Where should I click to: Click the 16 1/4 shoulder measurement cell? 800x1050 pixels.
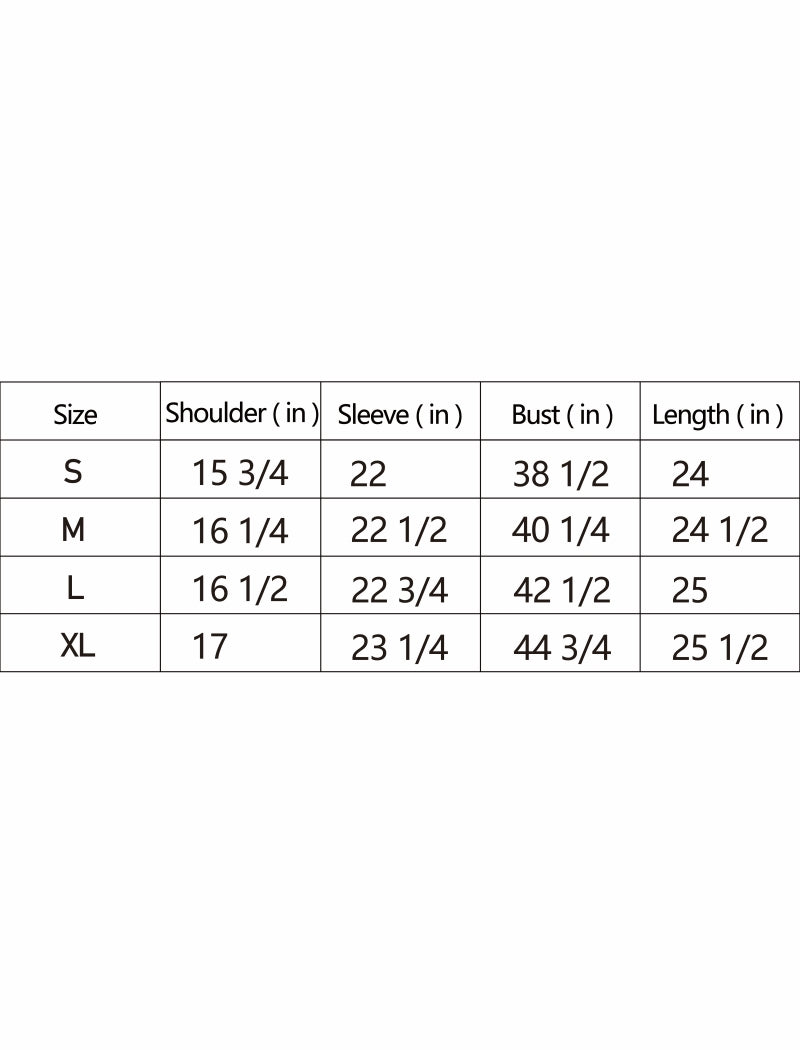[240, 531]
